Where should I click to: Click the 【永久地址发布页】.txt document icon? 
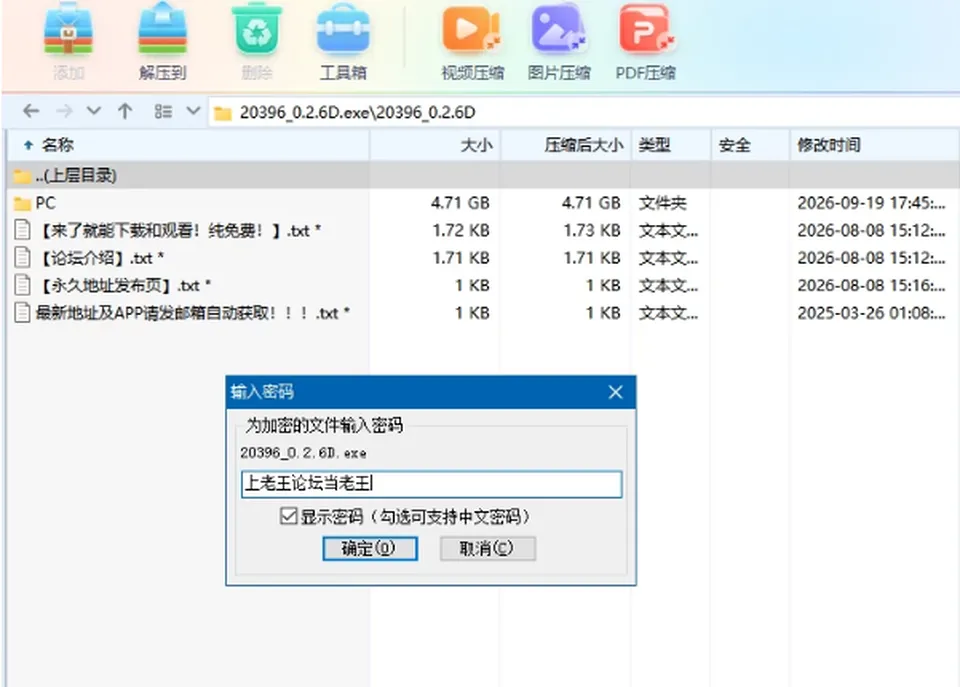pos(22,285)
